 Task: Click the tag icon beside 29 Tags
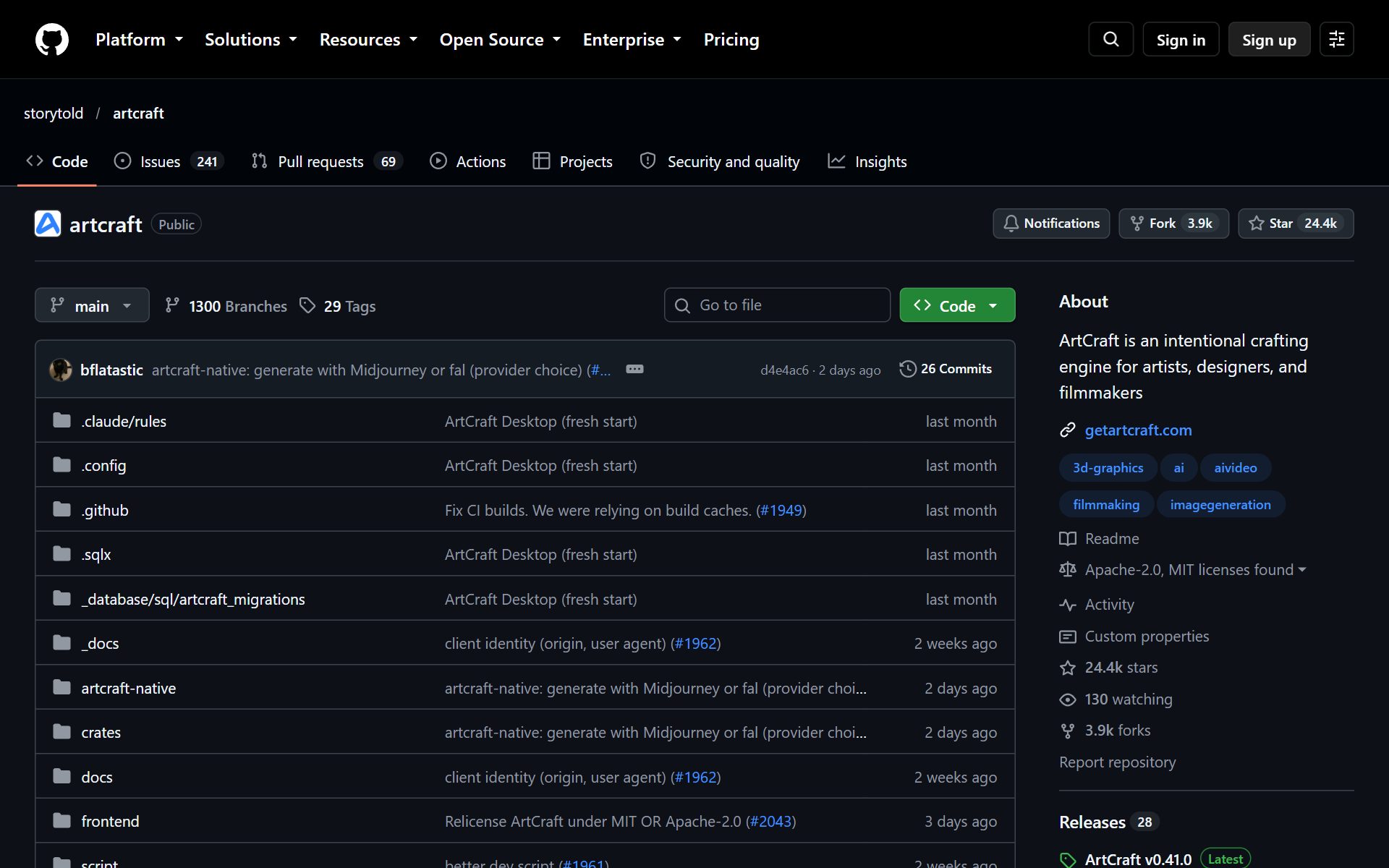[307, 305]
